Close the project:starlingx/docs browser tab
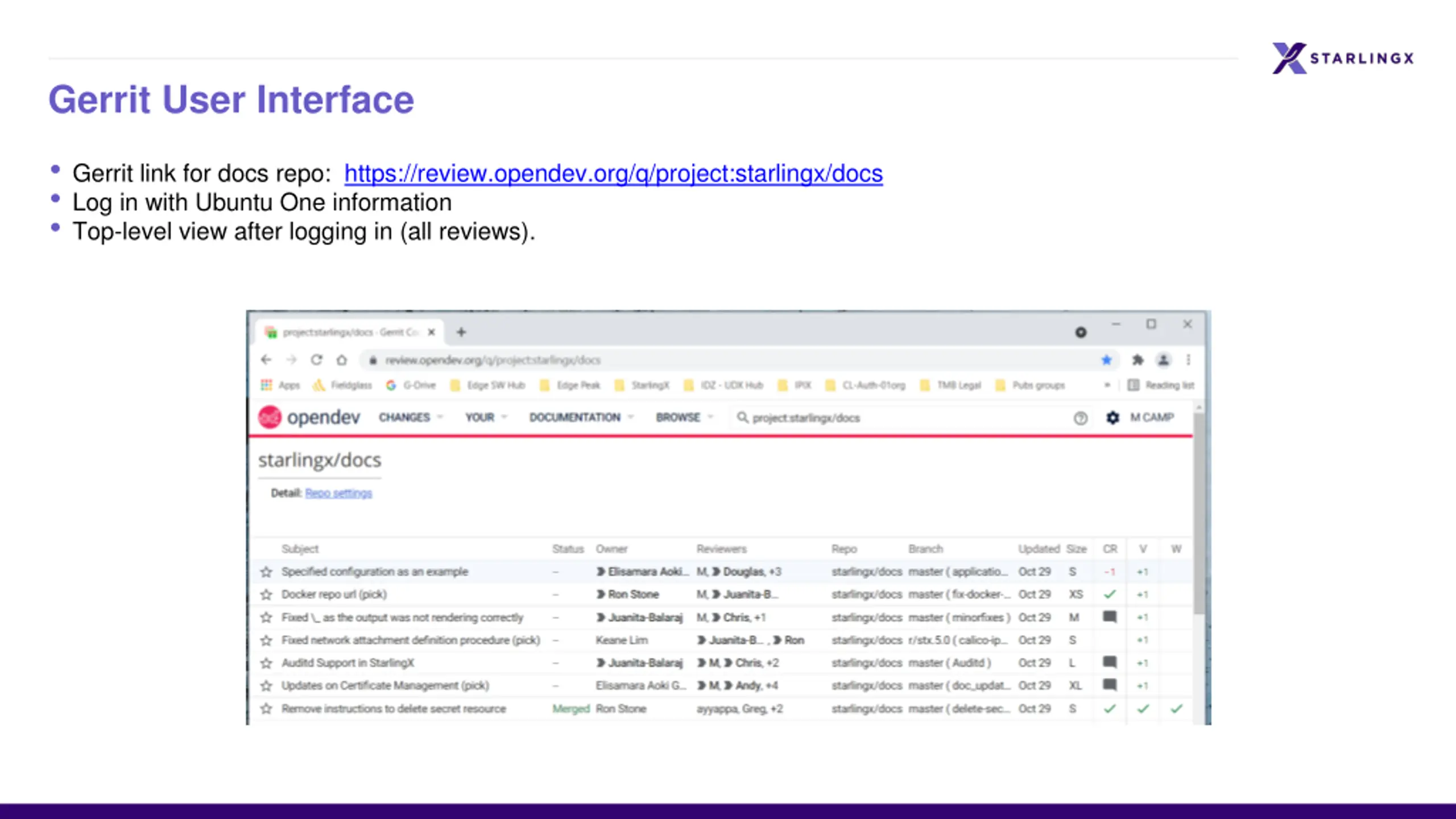Image resolution: width=1456 pixels, height=819 pixels. [432, 332]
